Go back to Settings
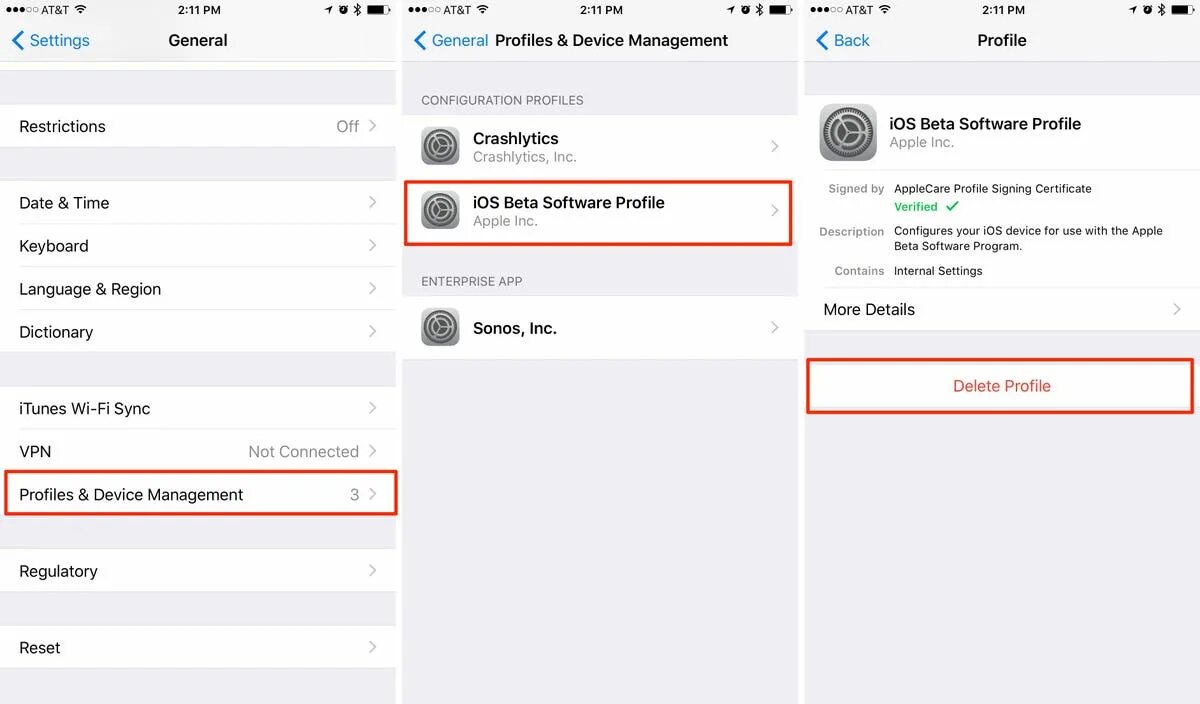 (x=51, y=40)
